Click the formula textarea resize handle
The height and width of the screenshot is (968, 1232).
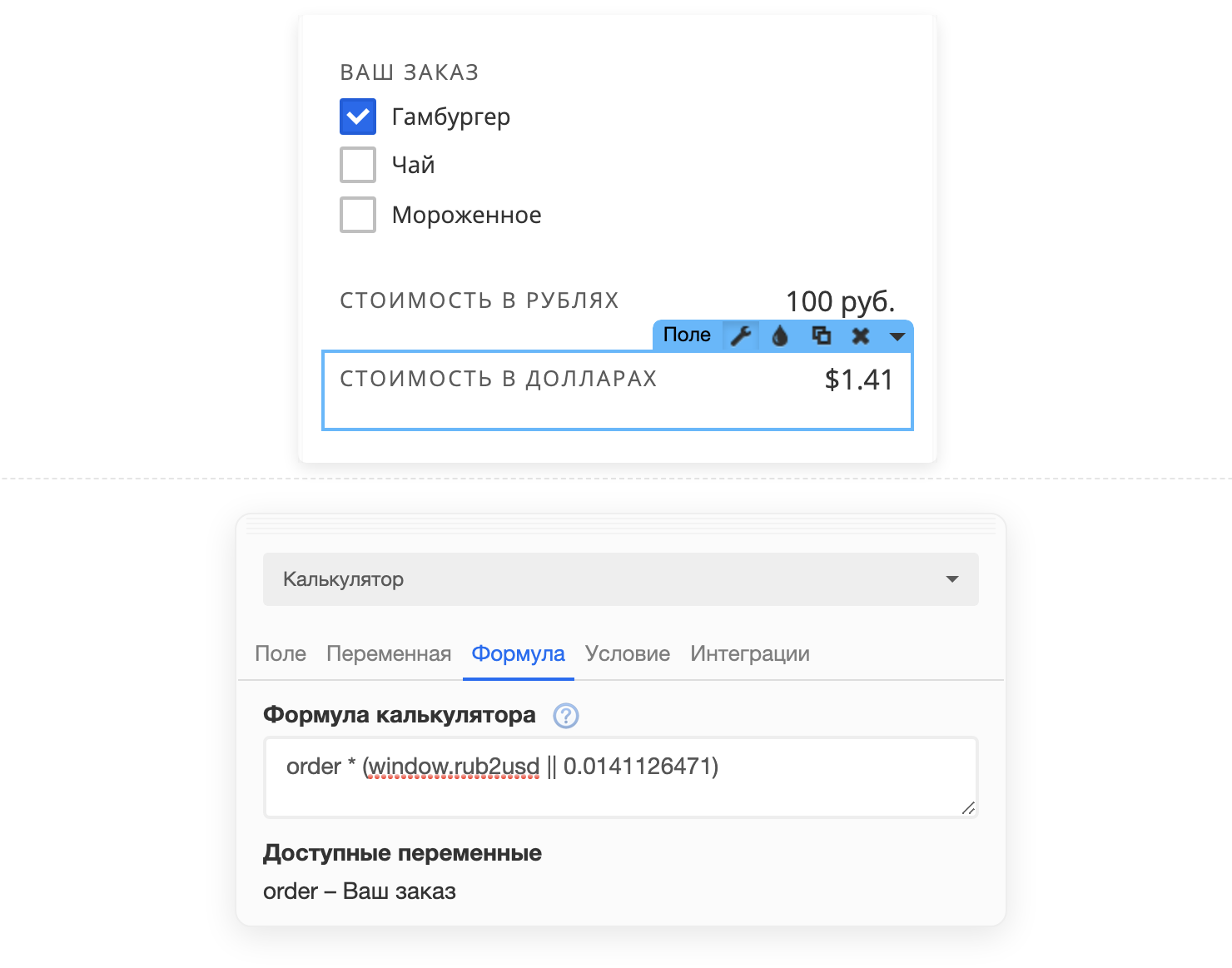967,807
